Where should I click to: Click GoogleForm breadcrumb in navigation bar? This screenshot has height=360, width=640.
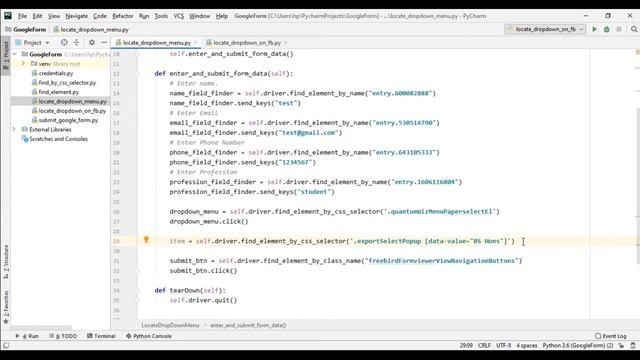[x=25, y=29]
